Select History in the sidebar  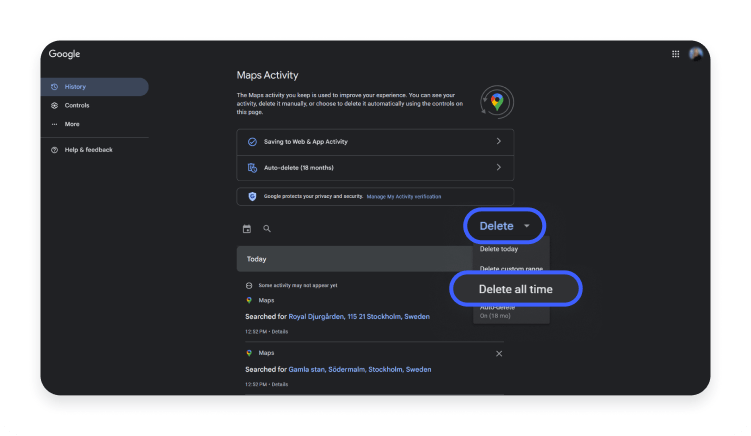(95, 87)
